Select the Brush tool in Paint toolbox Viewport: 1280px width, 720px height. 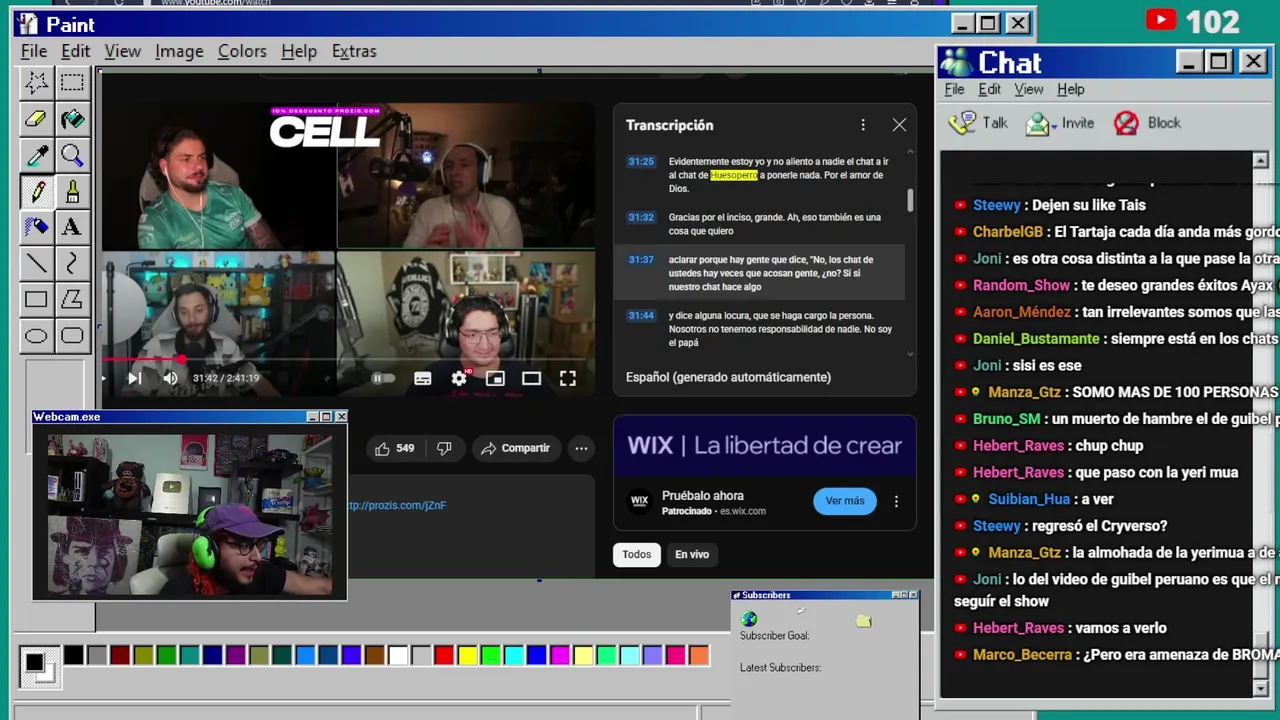click(x=72, y=191)
